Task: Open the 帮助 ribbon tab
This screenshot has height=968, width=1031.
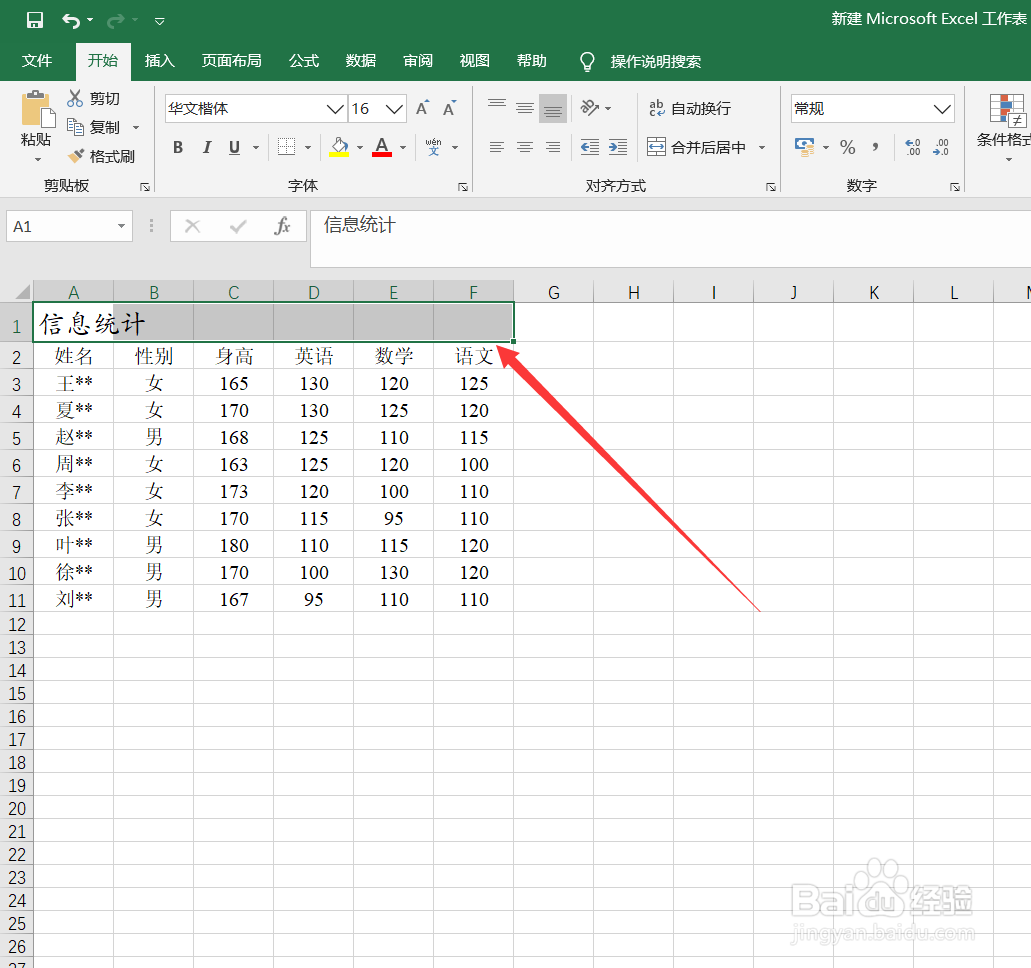Action: pos(532,61)
